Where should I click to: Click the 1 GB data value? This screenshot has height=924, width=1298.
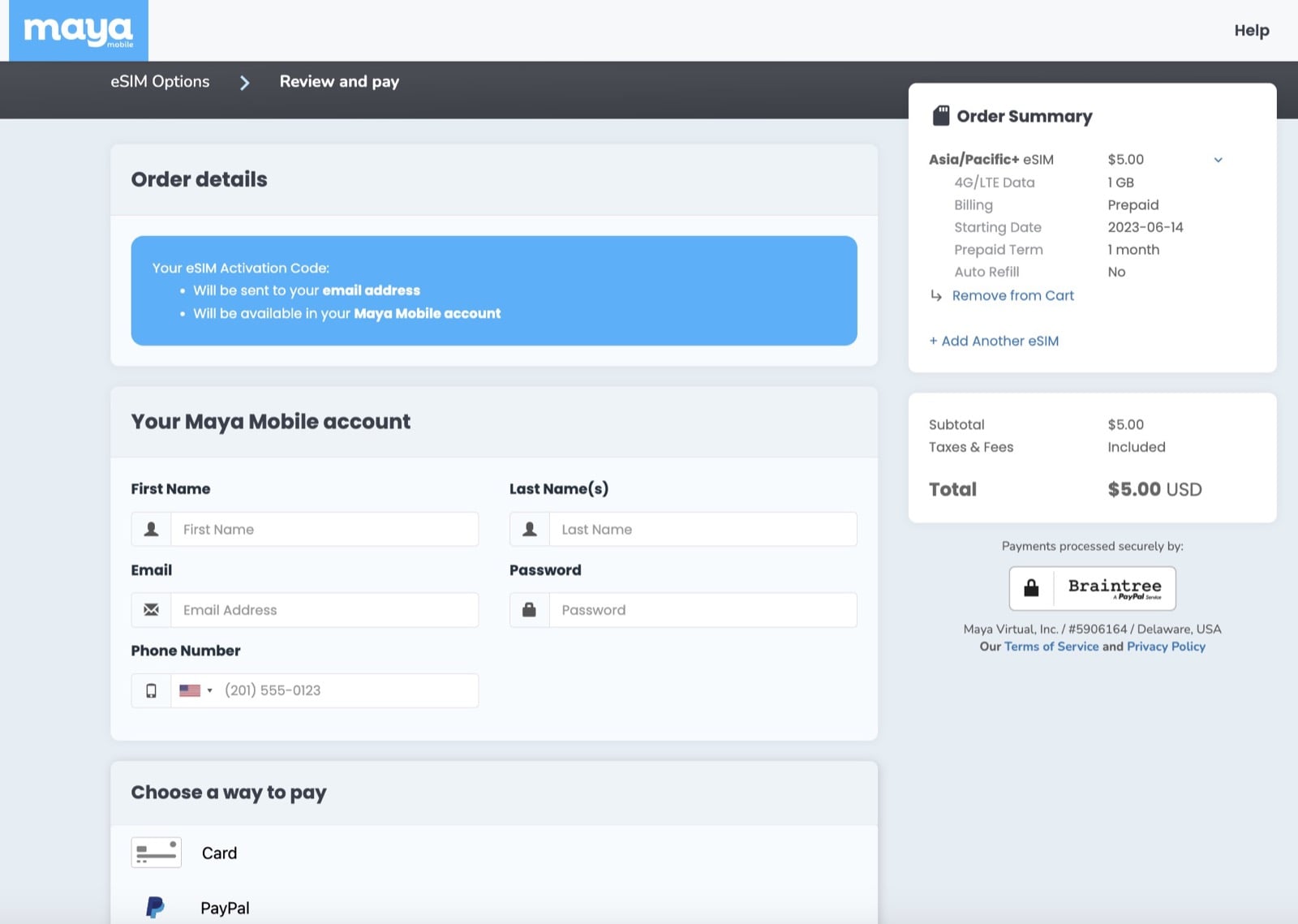[x=1120, y=183]
